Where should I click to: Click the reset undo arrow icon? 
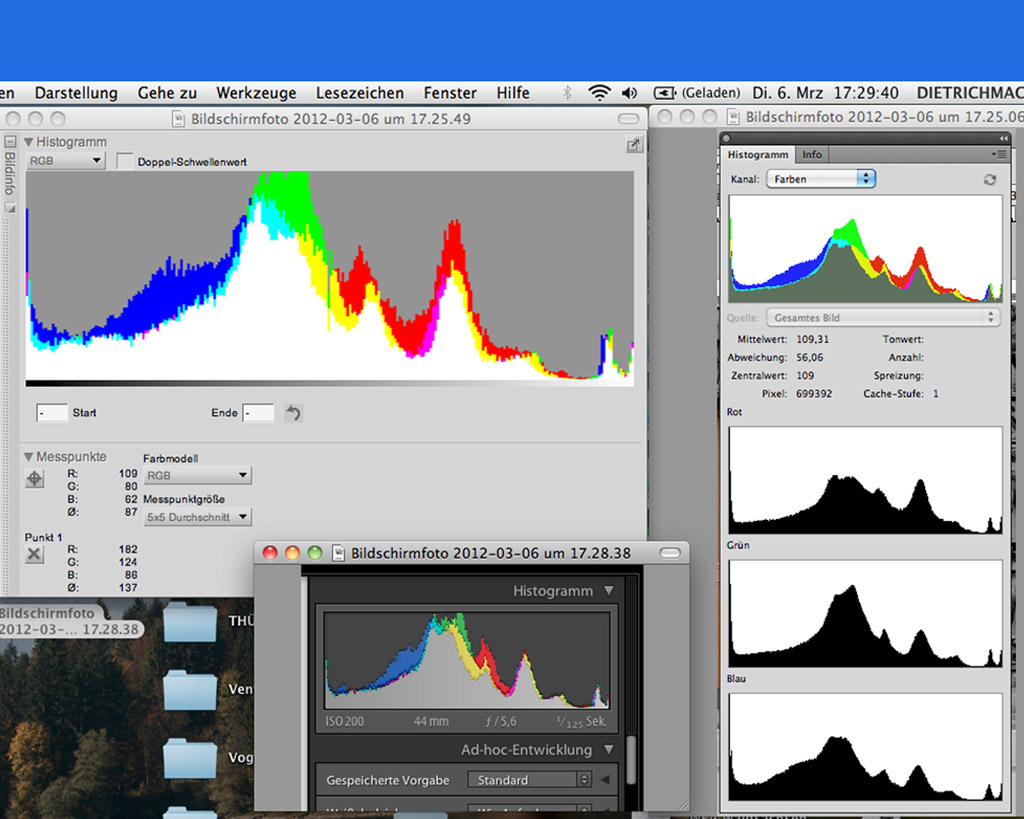coord(293,413)
